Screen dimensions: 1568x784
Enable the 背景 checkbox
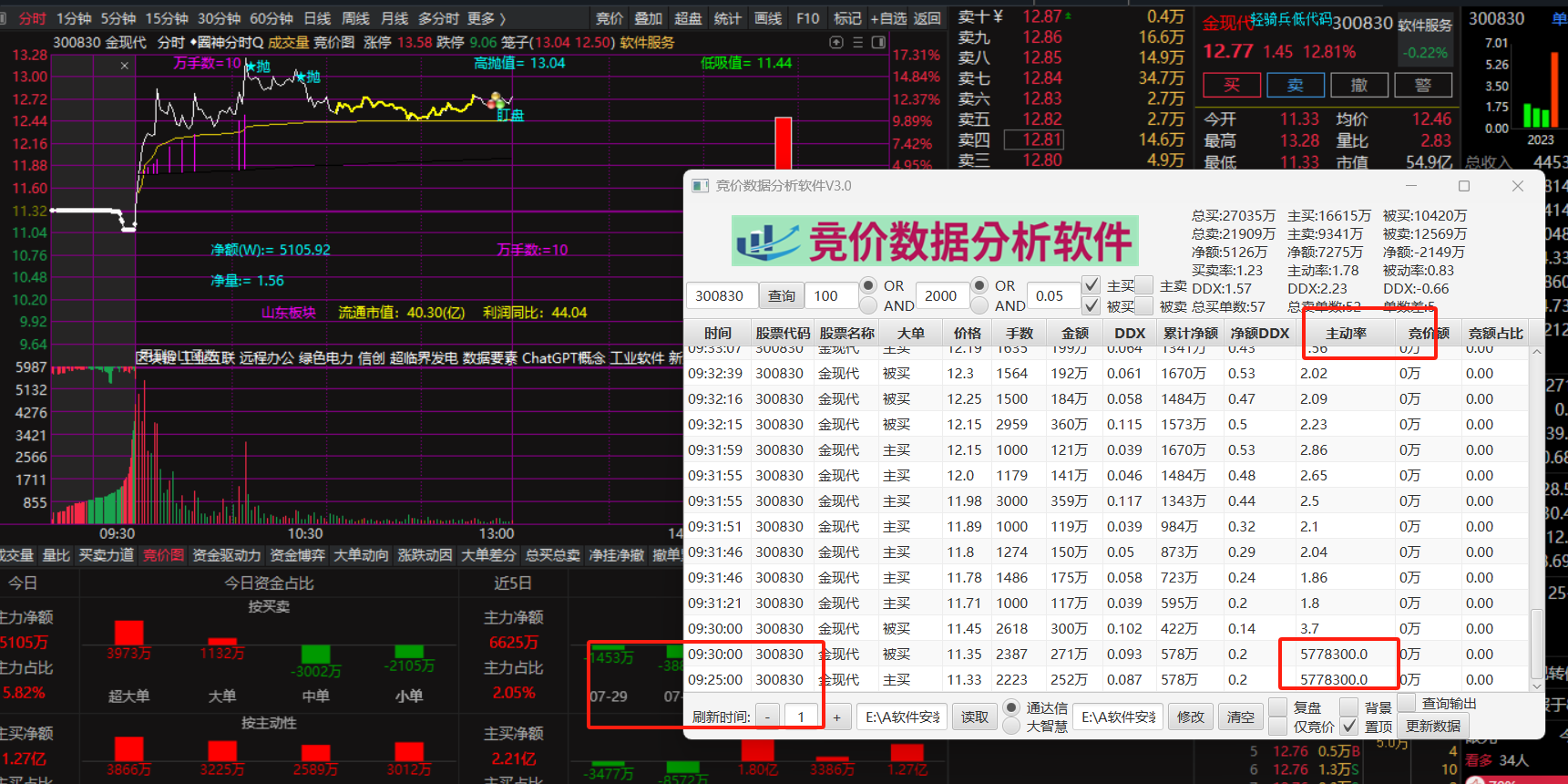tap(1349, 707)
